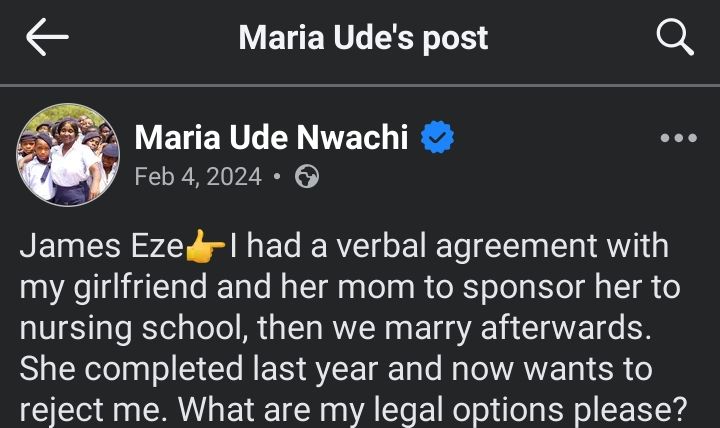Image resolution: width=720 pixels, height=428 pixels.
Task: Open Maria Ude Nwachi's profile picture
Action: 68,154
